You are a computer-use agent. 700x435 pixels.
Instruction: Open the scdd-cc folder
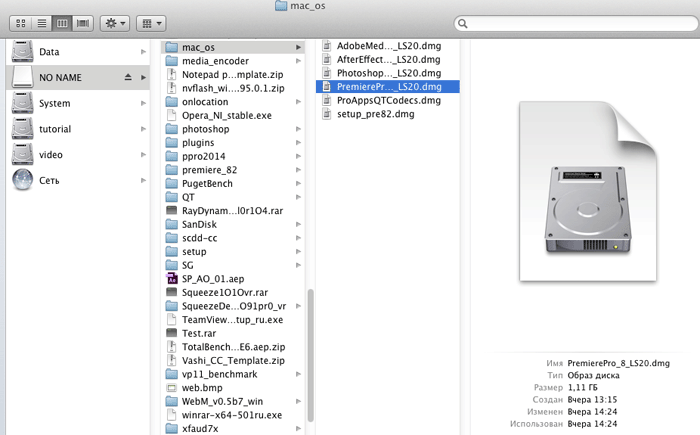point(233,238)
